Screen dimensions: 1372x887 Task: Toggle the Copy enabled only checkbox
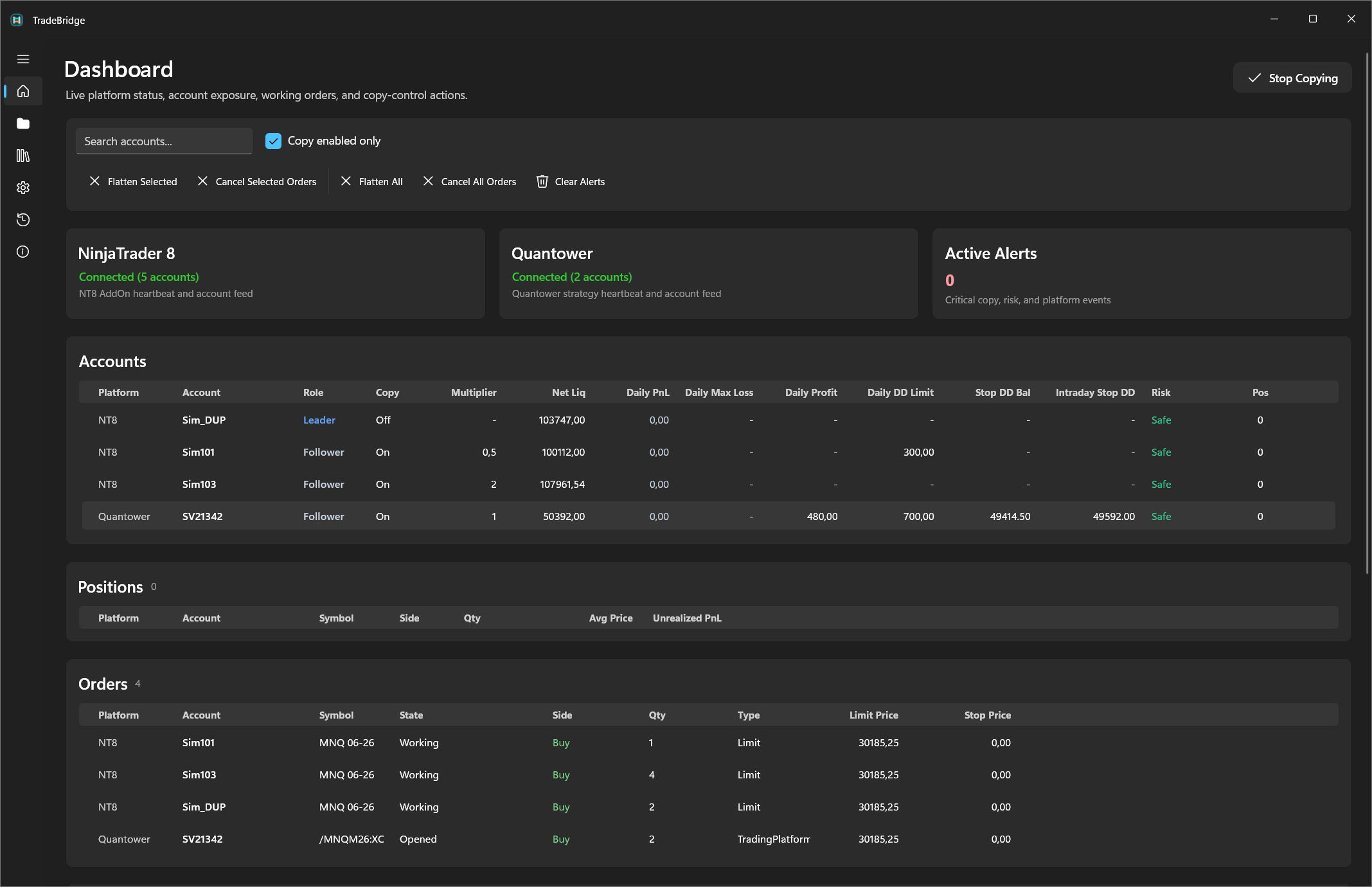[273, 141]
